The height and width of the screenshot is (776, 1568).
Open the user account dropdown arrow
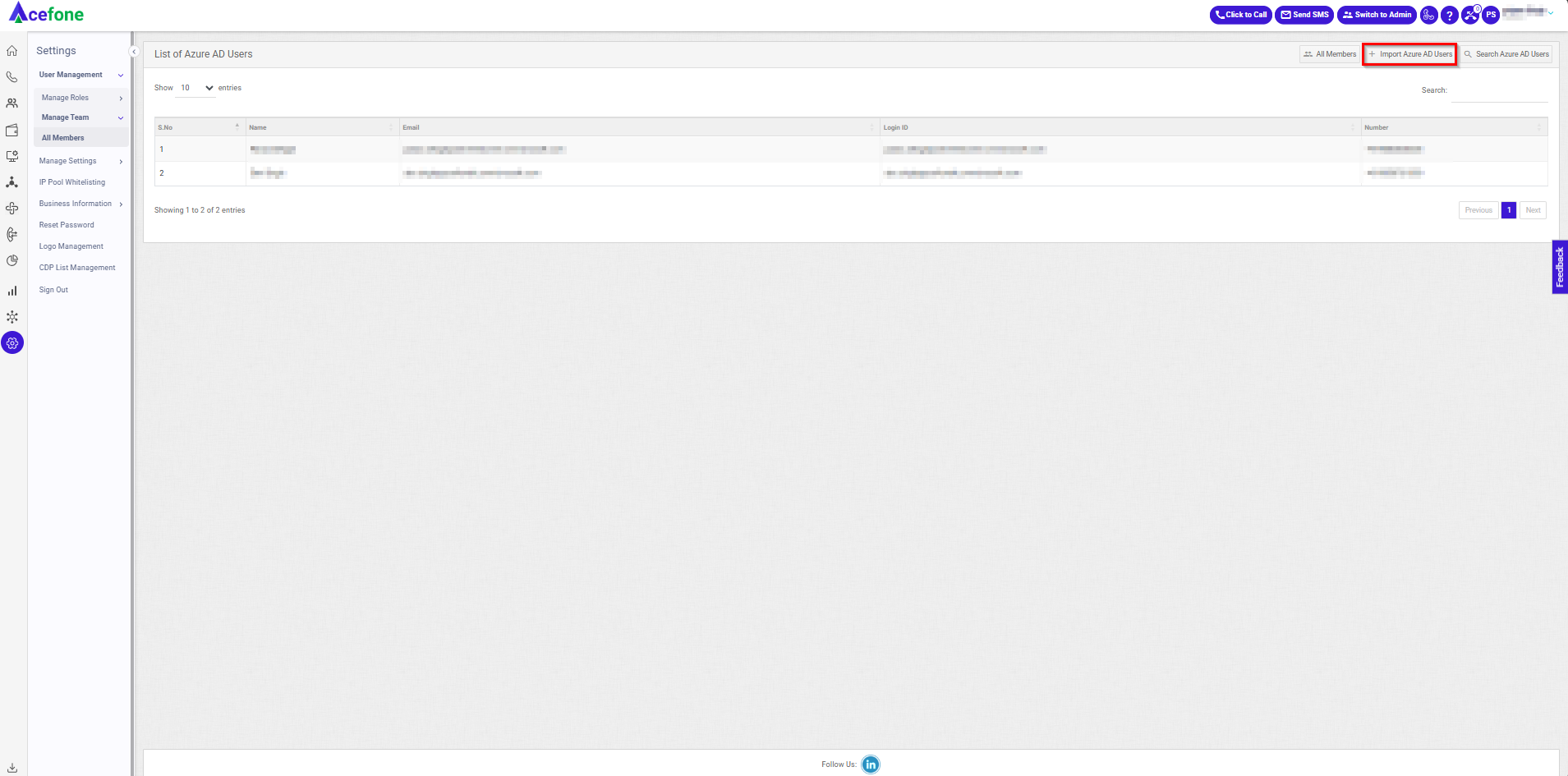click(1551, 13)
